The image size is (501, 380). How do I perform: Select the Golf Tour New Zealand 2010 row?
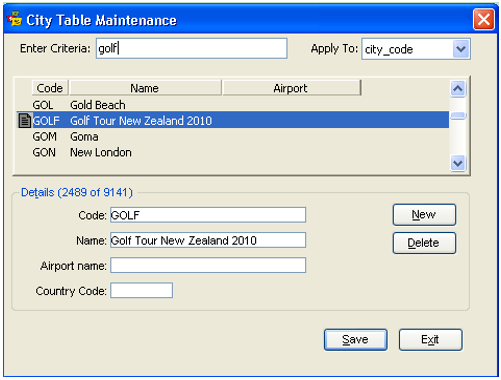pyautogui.click(x=233, y=120)
